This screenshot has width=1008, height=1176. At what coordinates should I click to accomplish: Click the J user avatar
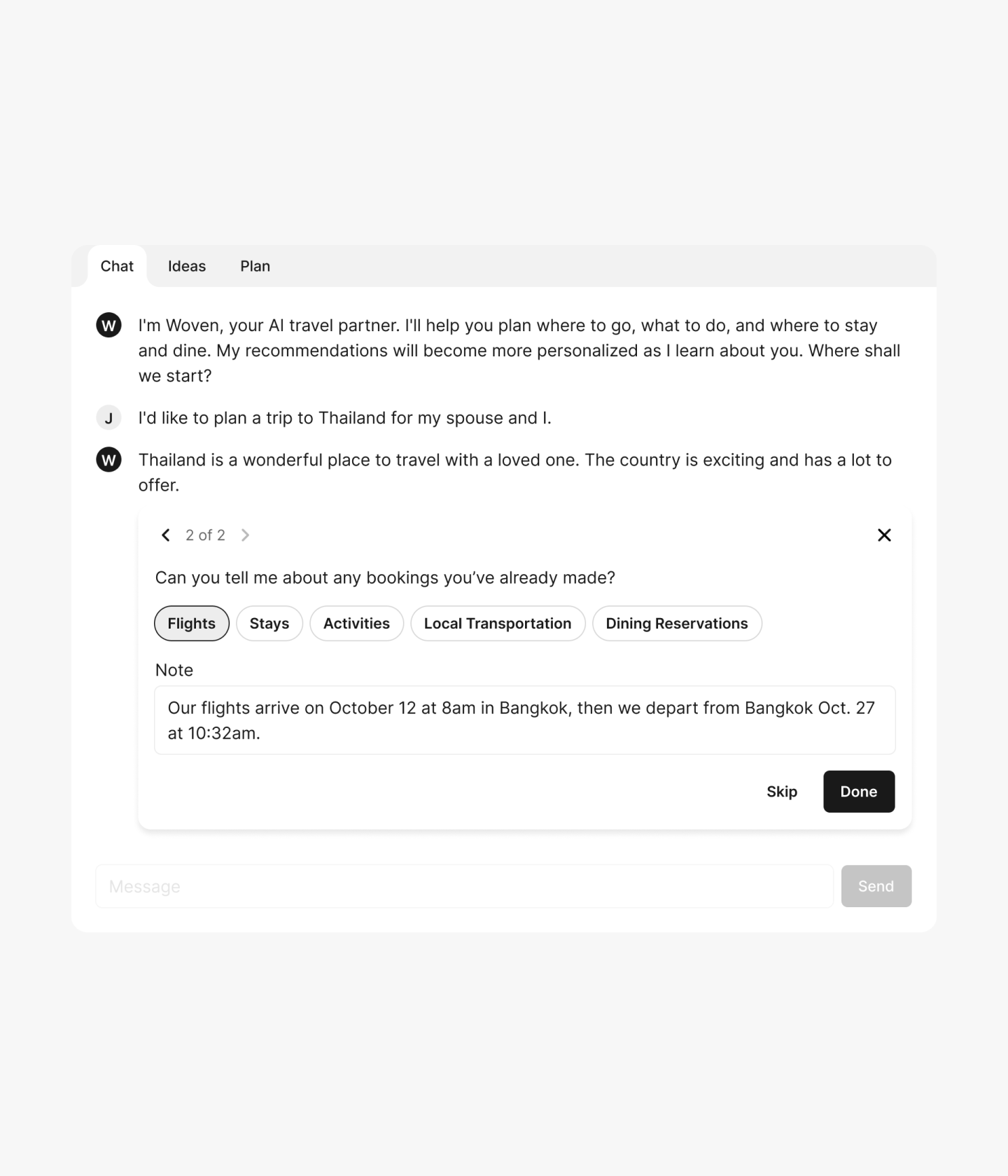(x=108, y=418)
